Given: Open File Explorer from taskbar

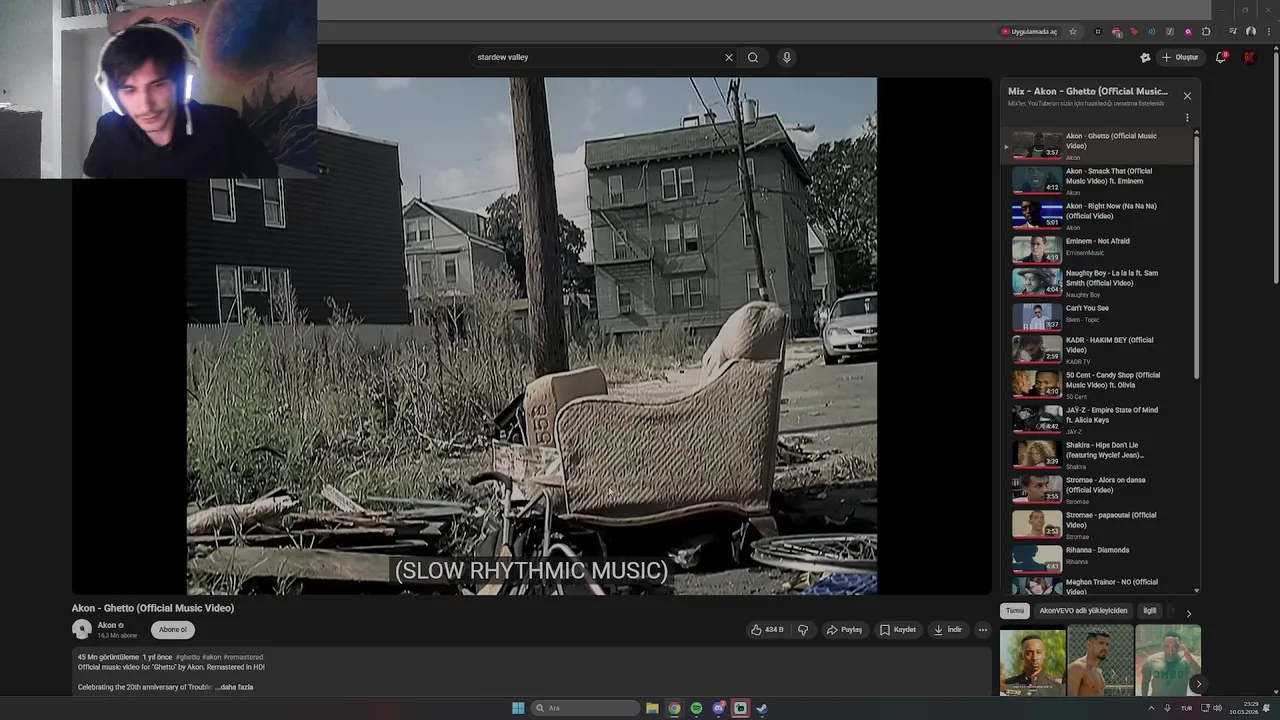Looking at the screenshot, I should (x=652, y=708).
